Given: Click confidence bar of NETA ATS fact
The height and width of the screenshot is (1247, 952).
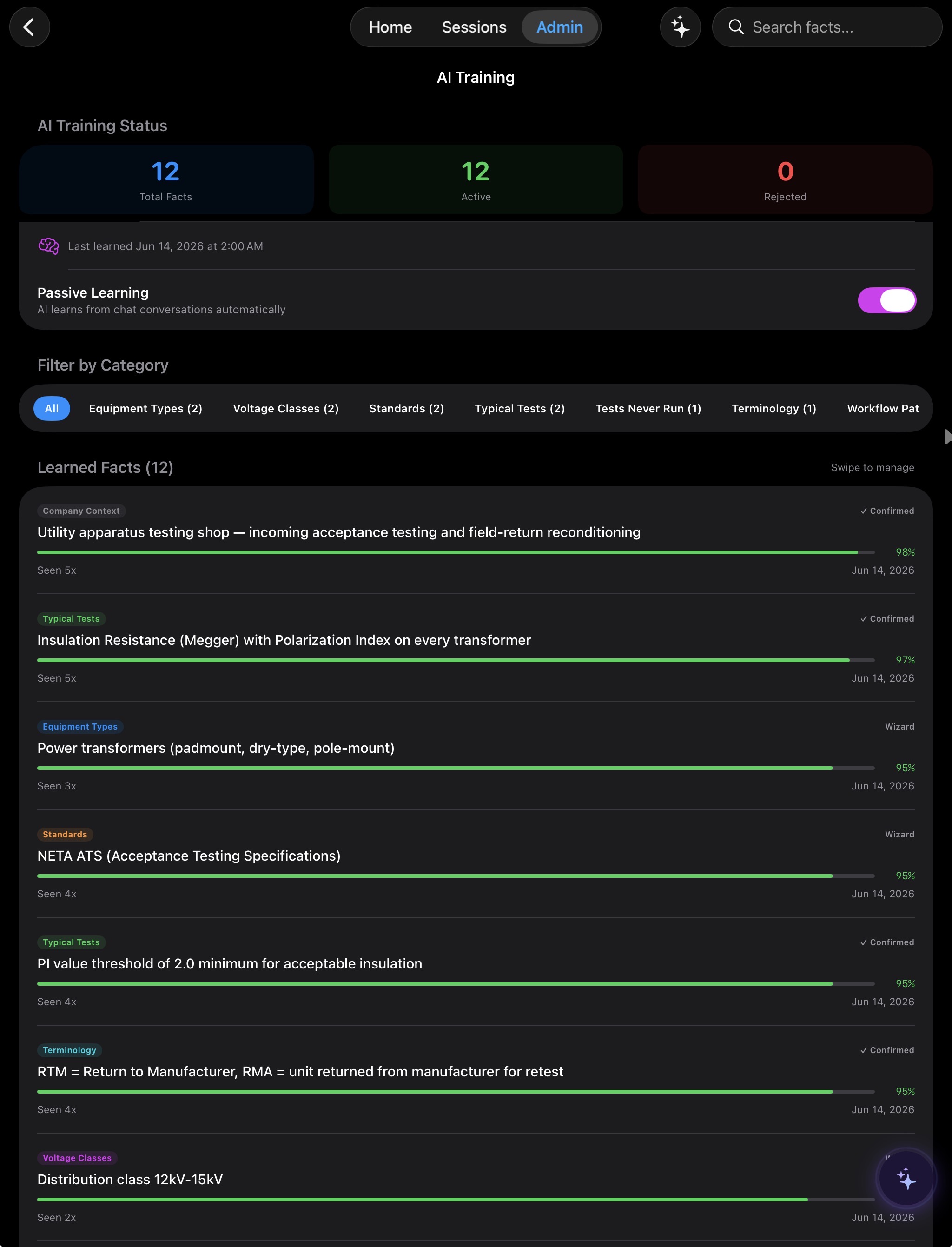Looking at the screenshot, I should (456, 876).
